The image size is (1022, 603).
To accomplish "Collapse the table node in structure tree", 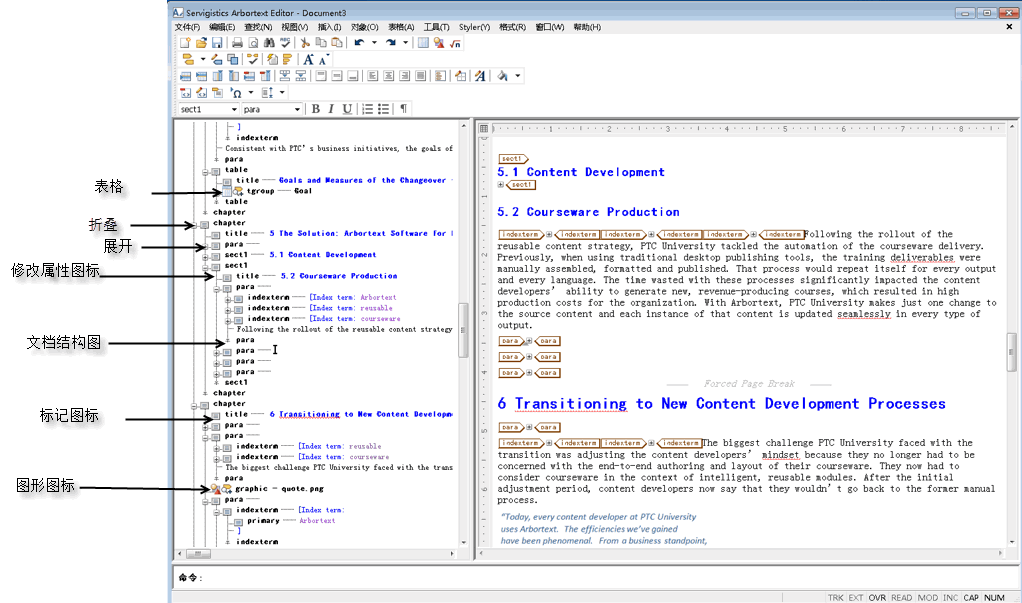I will [x=205, y=171].
